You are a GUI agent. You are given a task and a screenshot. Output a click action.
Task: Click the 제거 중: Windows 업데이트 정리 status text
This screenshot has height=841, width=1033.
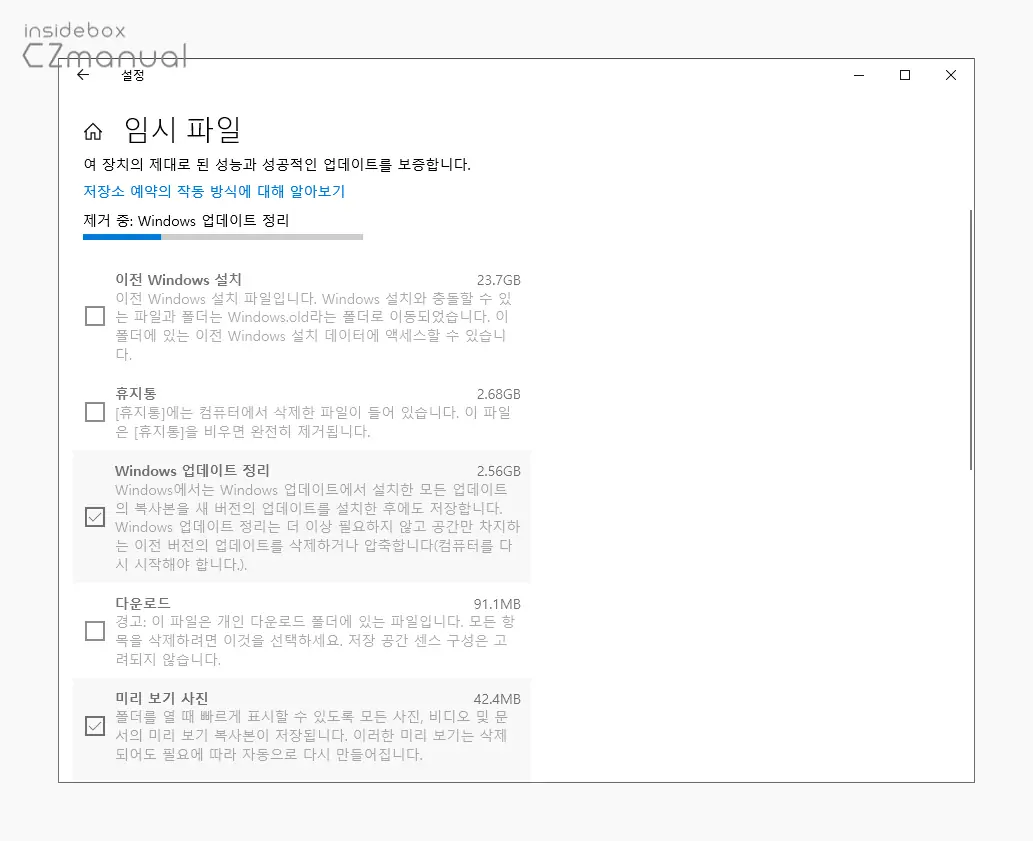tap(186, 221)
